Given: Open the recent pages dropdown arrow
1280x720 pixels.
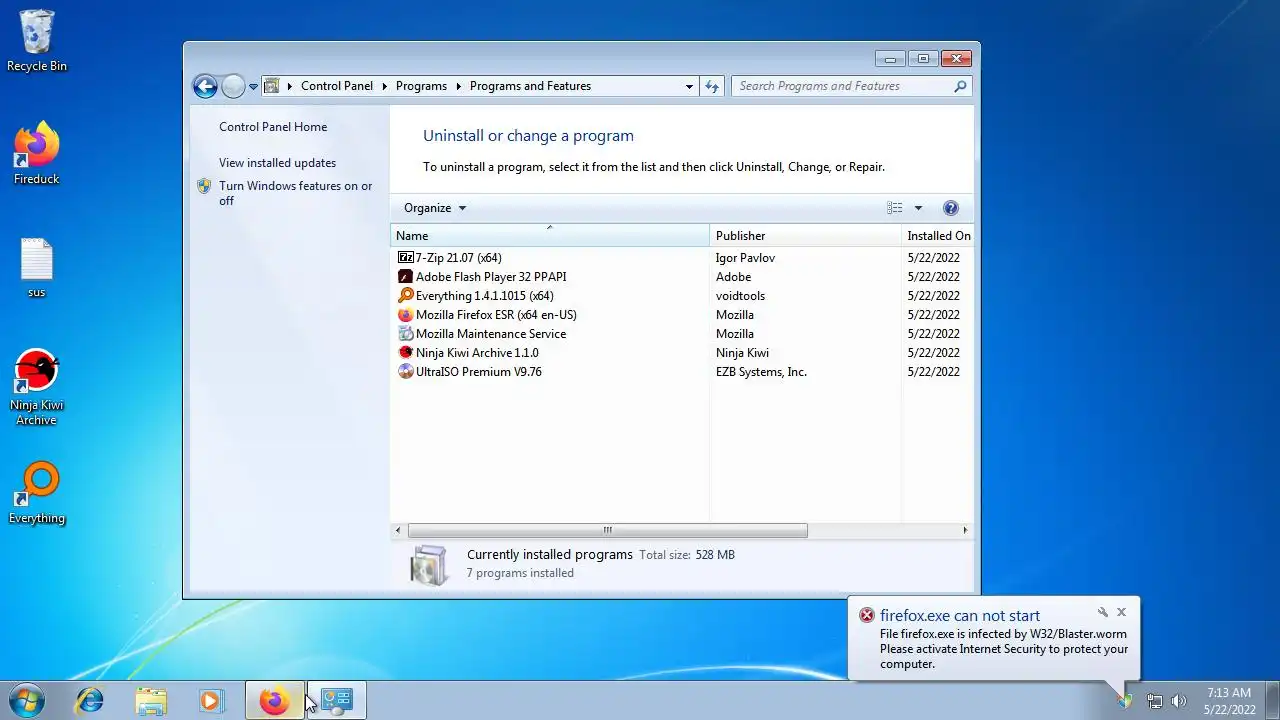Looking at the screenshot, I should click(x=253, y=86).
